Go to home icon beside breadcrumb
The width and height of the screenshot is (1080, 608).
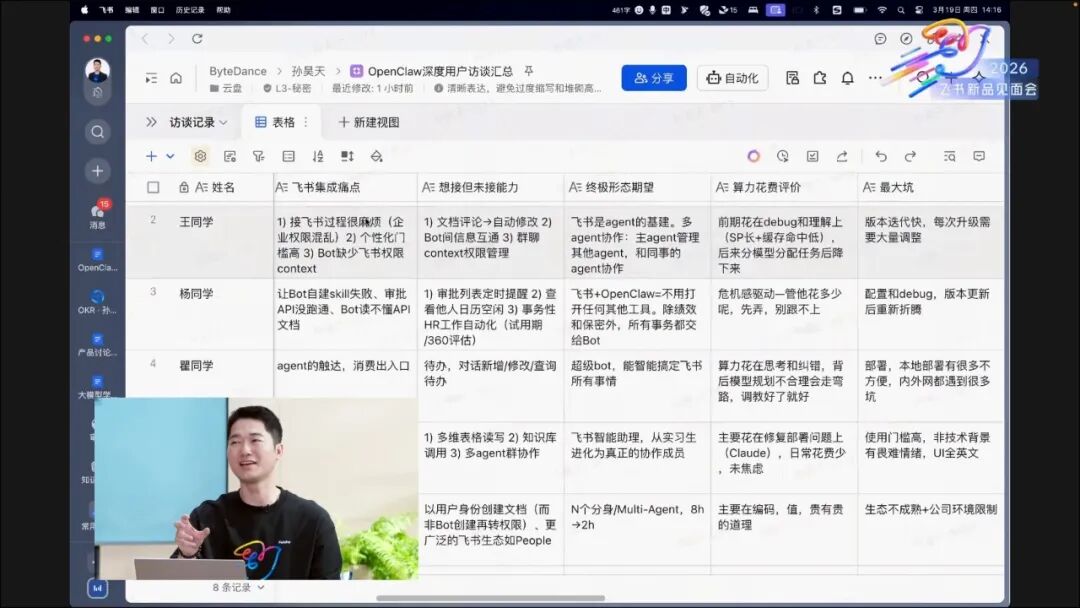coord(176,78)
